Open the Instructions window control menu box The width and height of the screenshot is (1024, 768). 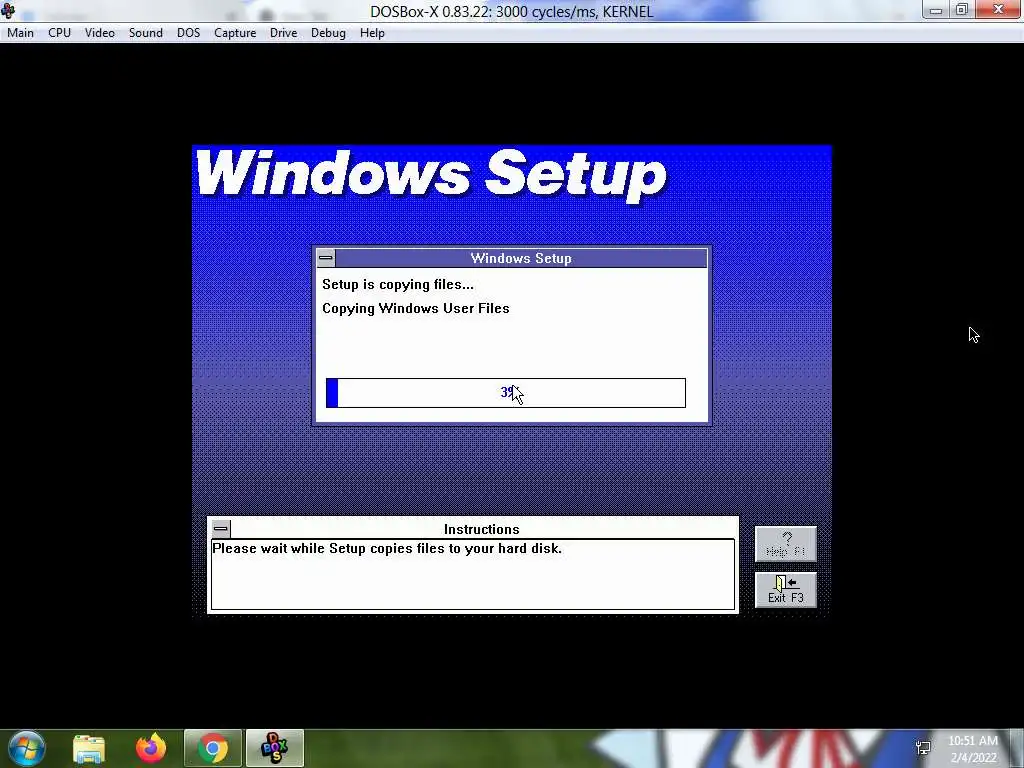(x=221, y=528)
